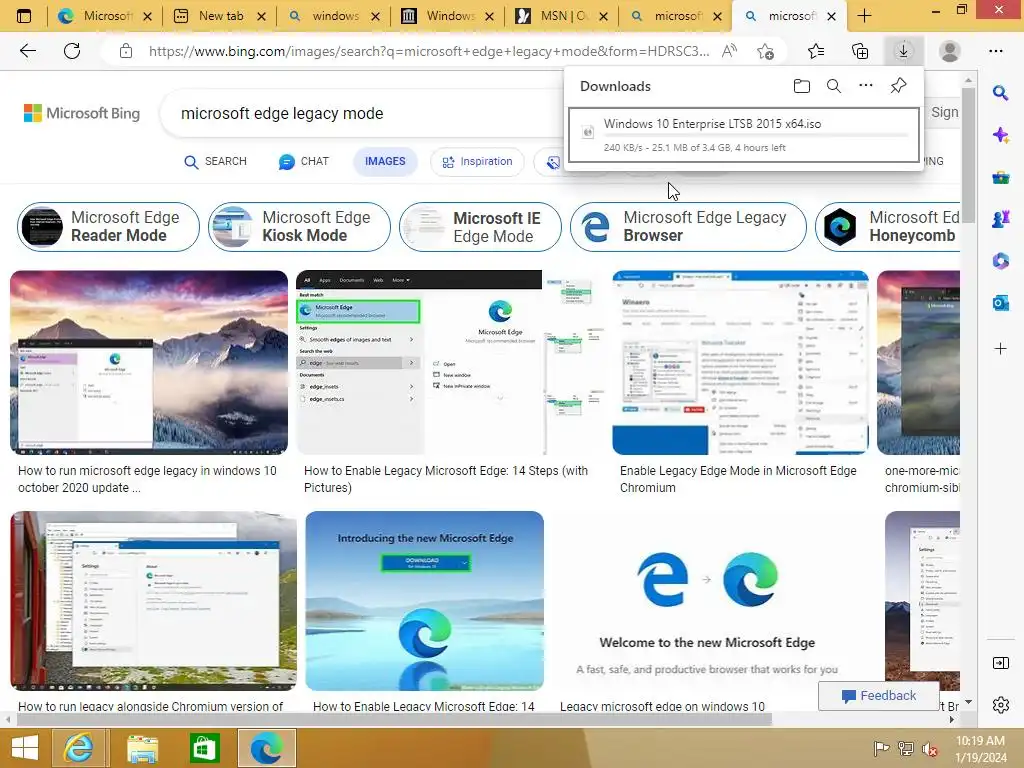Screen dimensions: 1024x768
Task: Hide sidebar with the collapse icon
Action: [x=1000, y=664]
